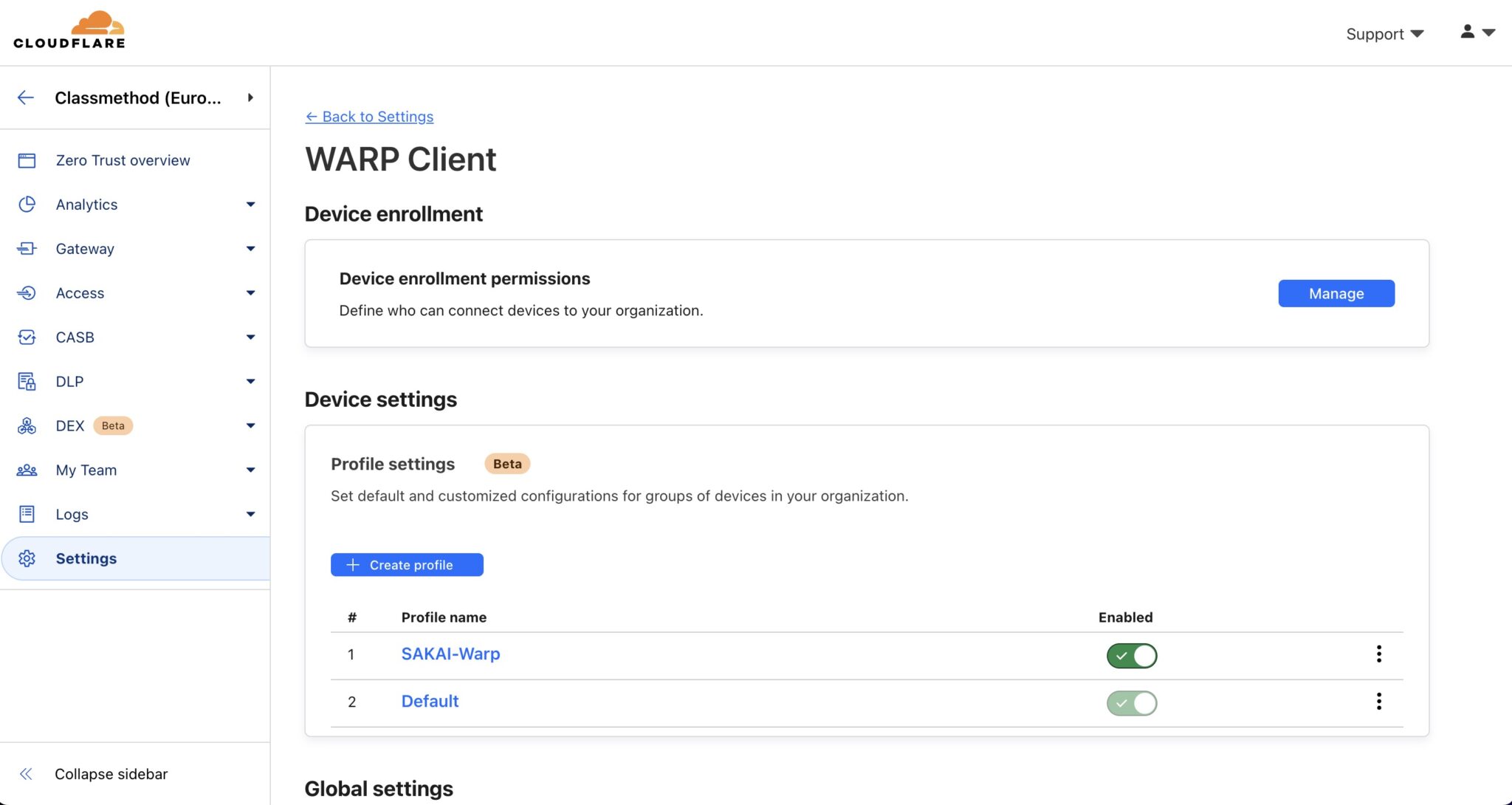Viewport: 1512px width, 805px height.
Task: Select Settings in the sidebar
Action: pyautogui.click(x=86, y=559)
